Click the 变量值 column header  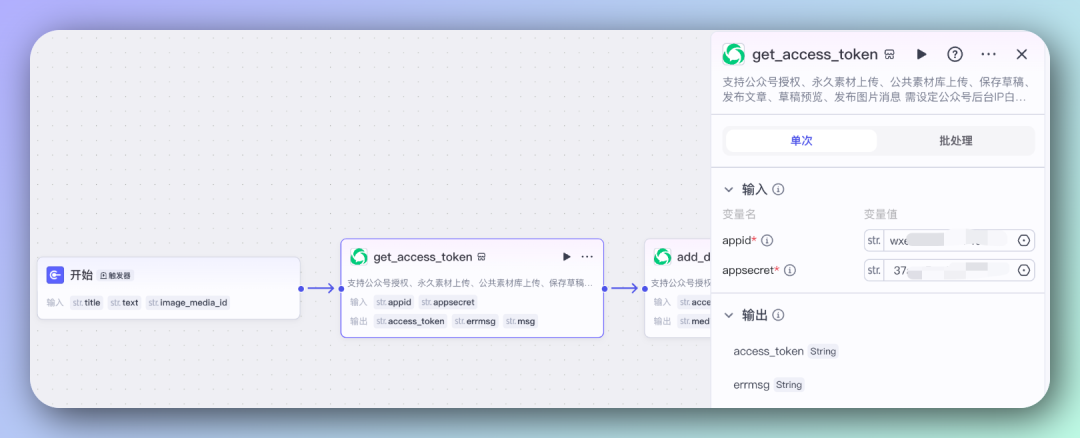tap(881, 214)
